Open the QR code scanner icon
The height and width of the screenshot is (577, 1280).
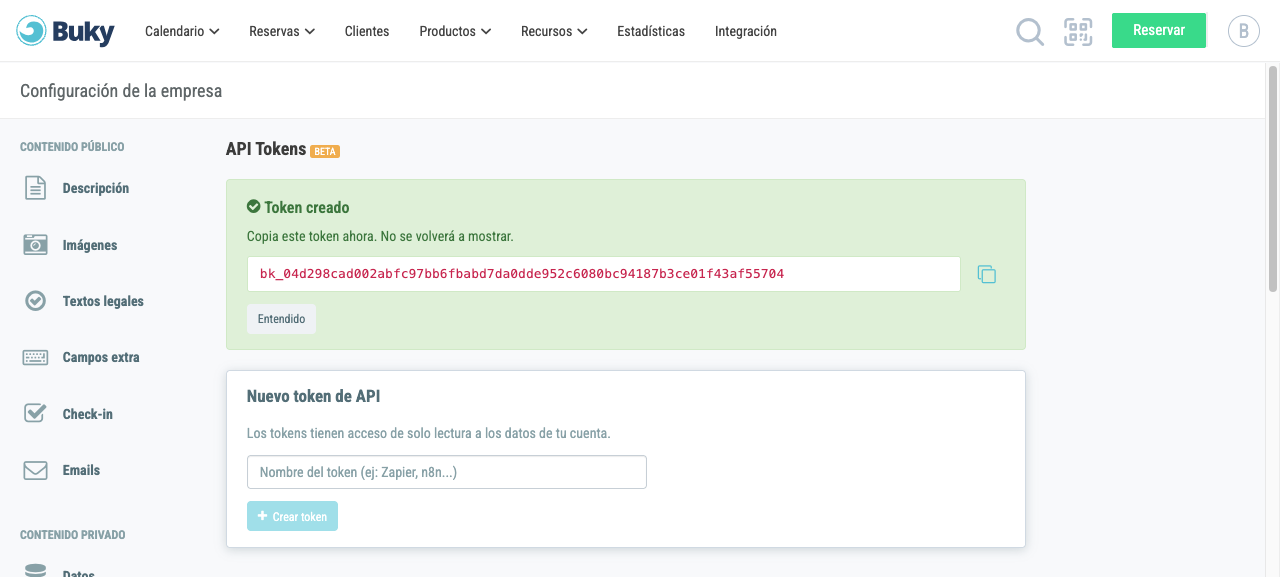[x=1078, y=32]
